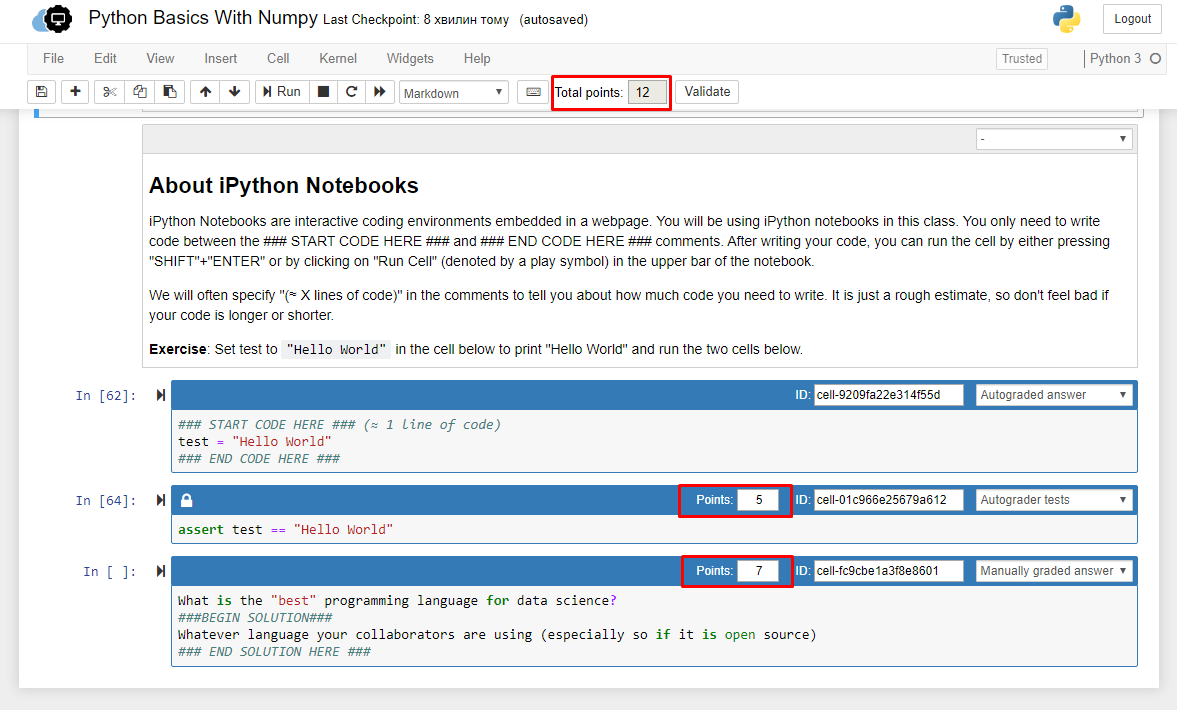Move selected cell up arrow
Viewport: 1177px width, 710px height.
click(x=205, y=92)
